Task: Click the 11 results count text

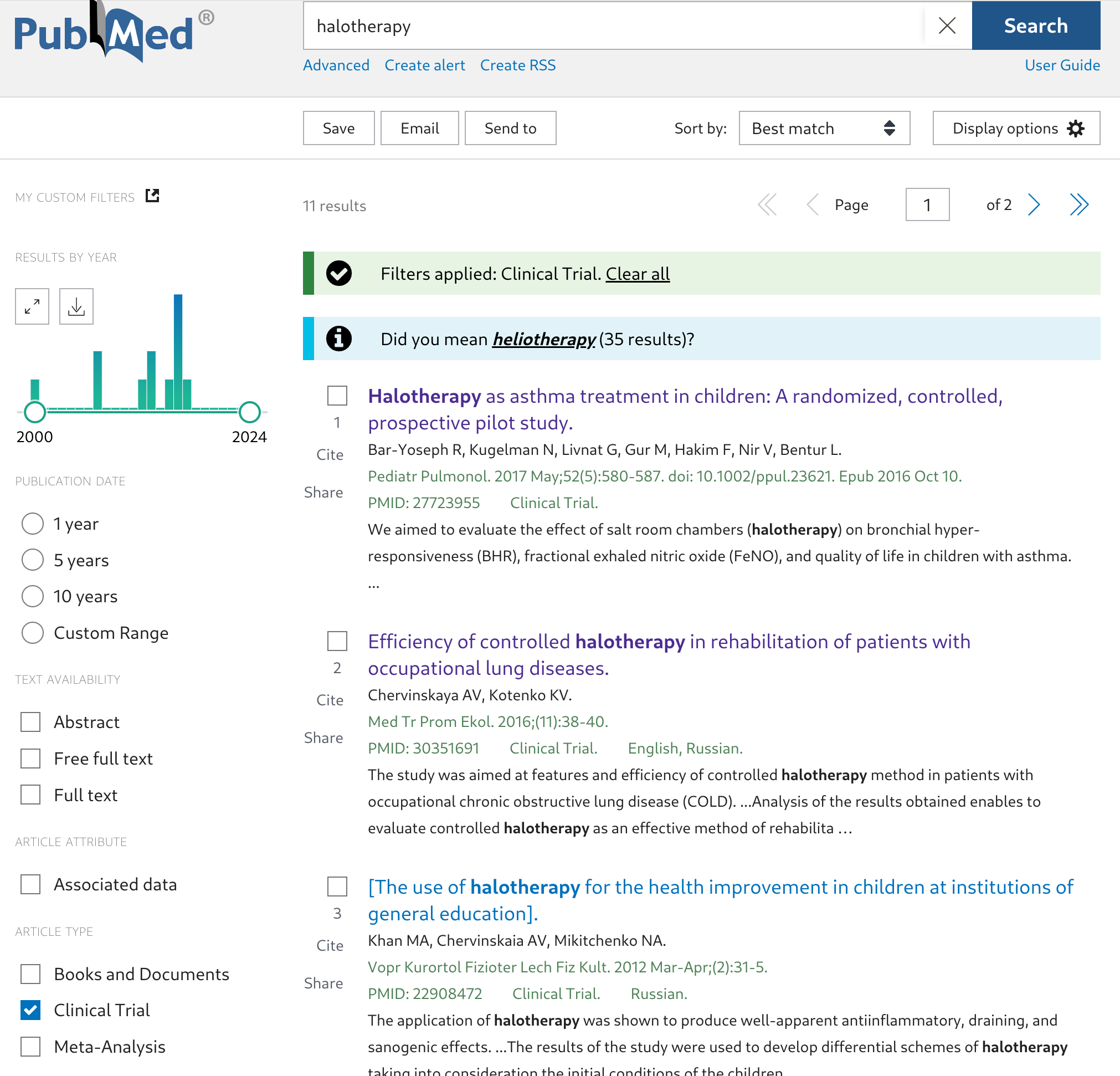Action: [335, 206]
